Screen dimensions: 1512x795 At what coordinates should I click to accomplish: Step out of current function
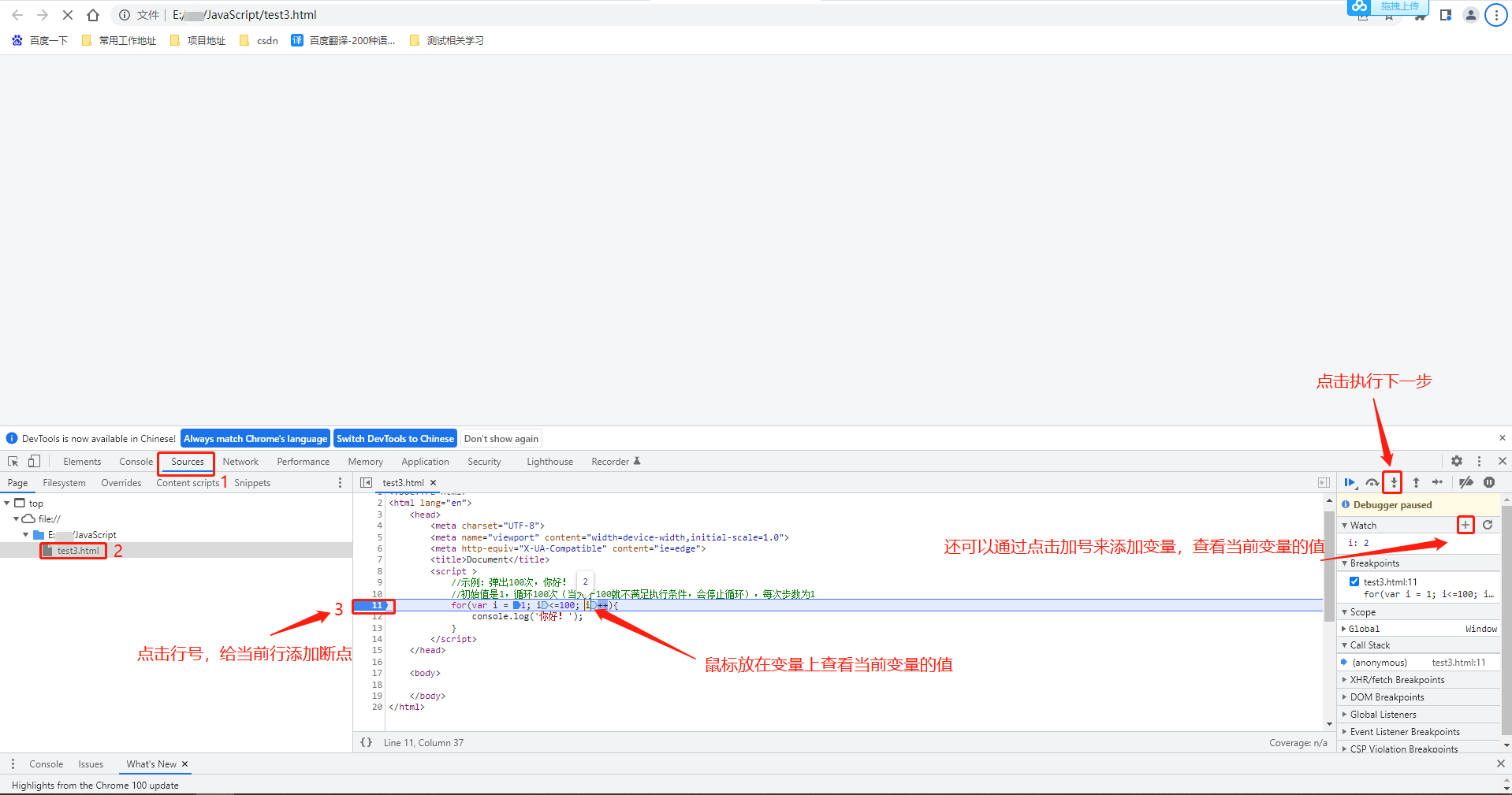pos(1416,483)
